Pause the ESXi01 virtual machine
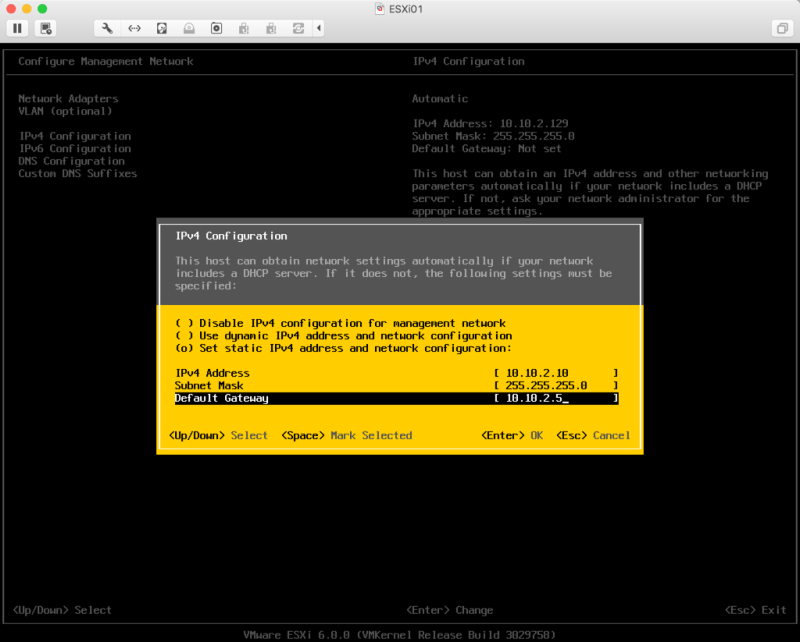The height and width of the screenshot is (642, 800). point(18,28)
